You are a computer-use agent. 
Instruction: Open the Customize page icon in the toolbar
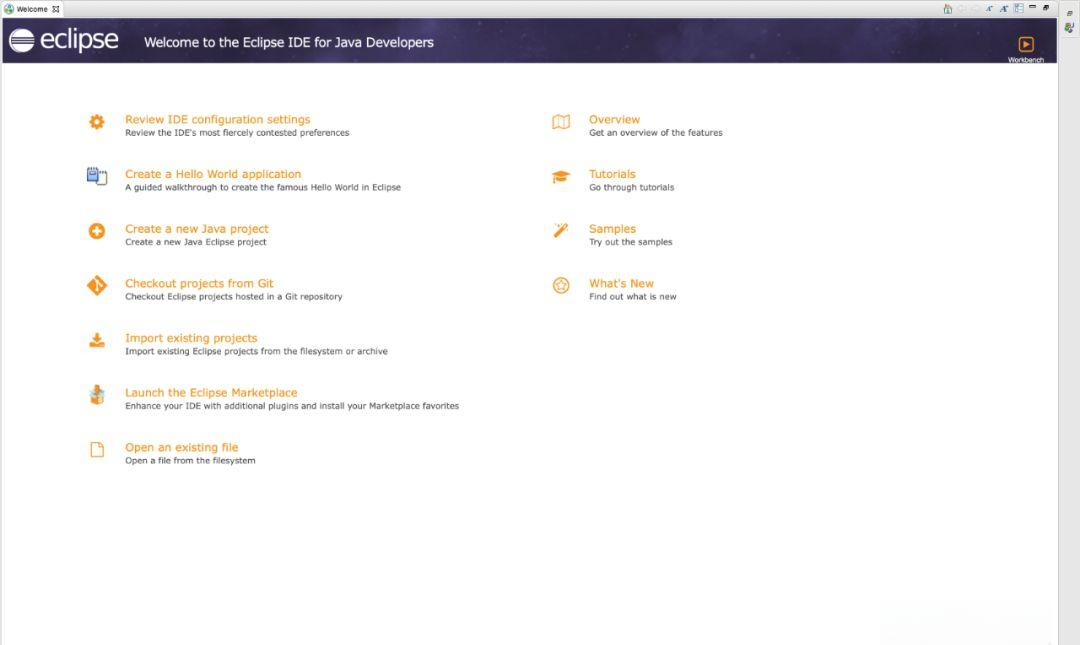tap(1019, 8)
